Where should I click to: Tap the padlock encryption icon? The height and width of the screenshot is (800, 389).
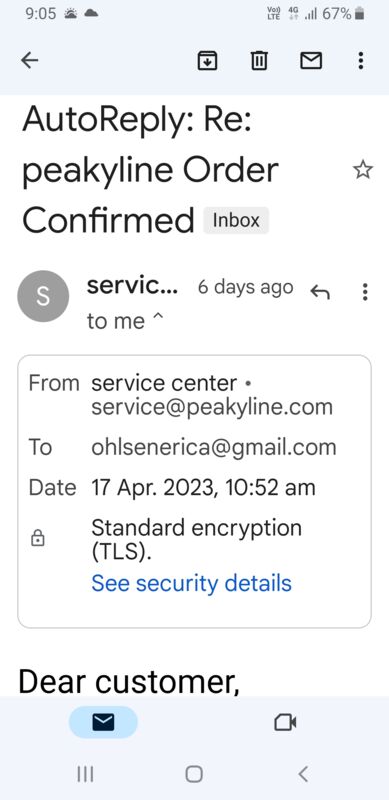38,538
